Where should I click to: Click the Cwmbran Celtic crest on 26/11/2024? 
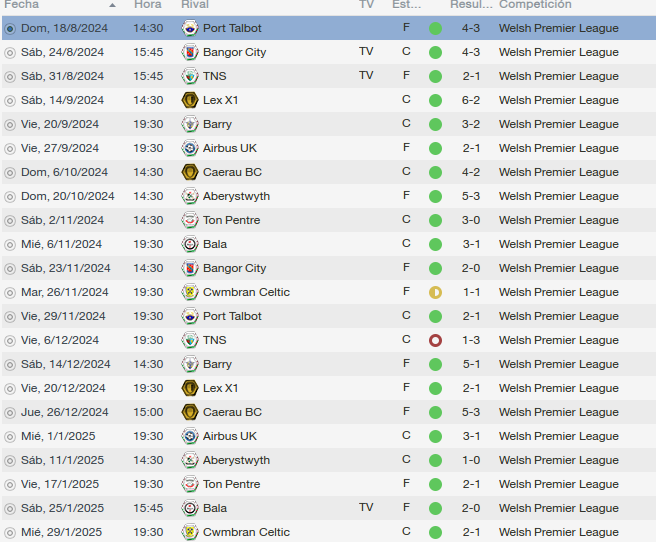tap(190, 292)
